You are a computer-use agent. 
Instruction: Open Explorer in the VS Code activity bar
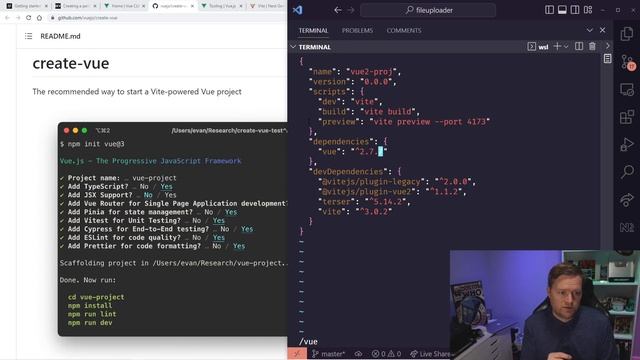tap(627, 34)
